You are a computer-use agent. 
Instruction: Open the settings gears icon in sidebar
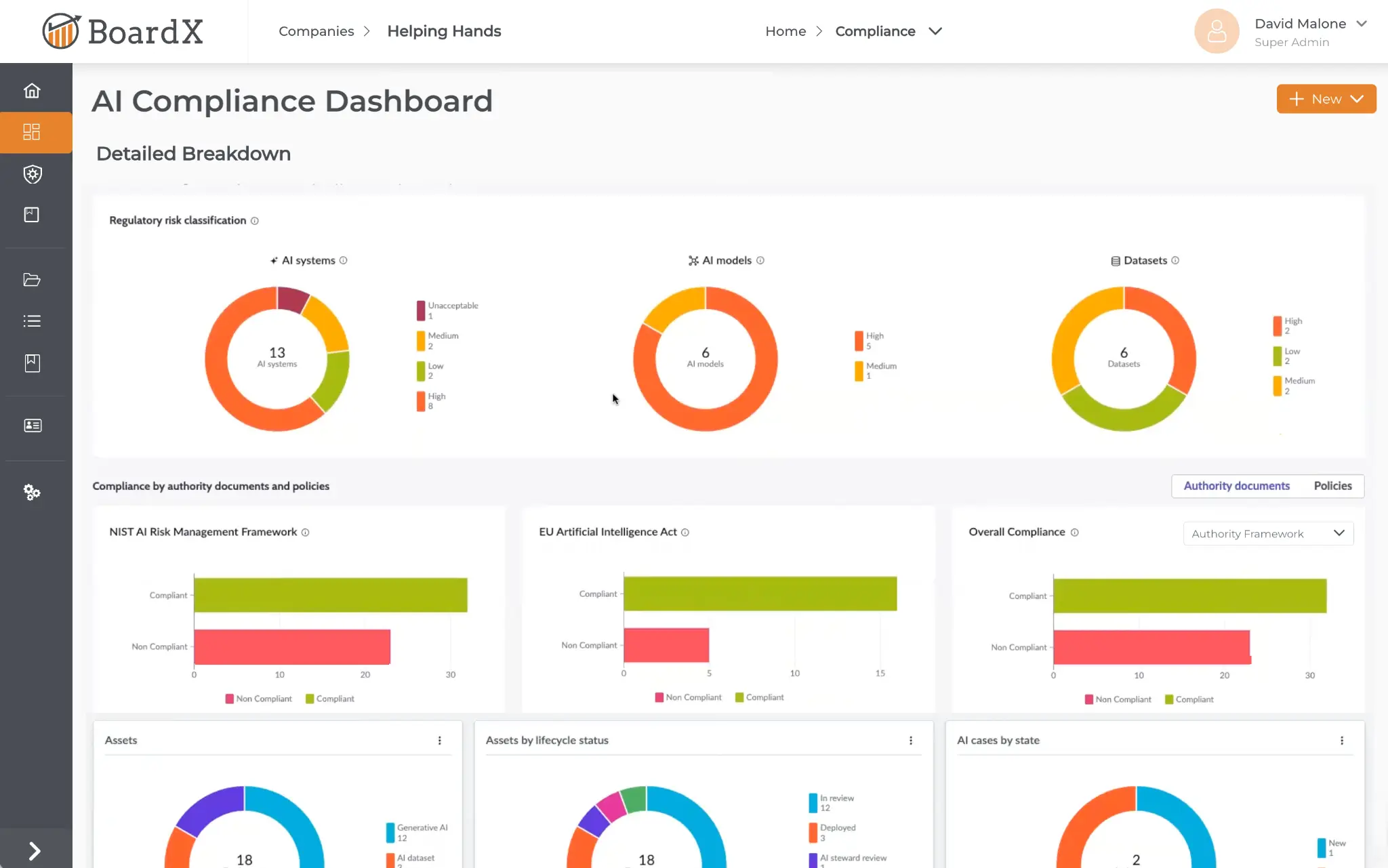33,492
